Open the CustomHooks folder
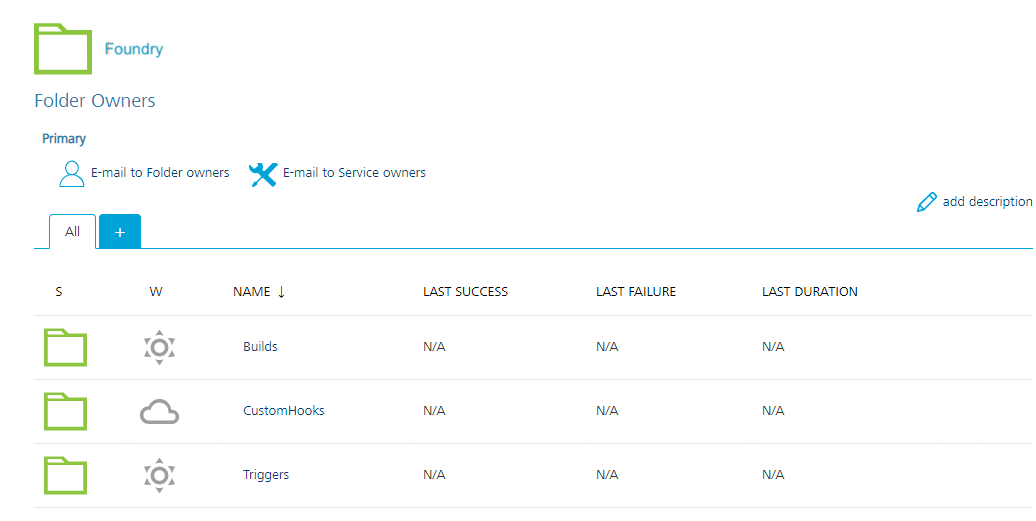This screenshot has width=1036, height=521. [x=284, y=411]
